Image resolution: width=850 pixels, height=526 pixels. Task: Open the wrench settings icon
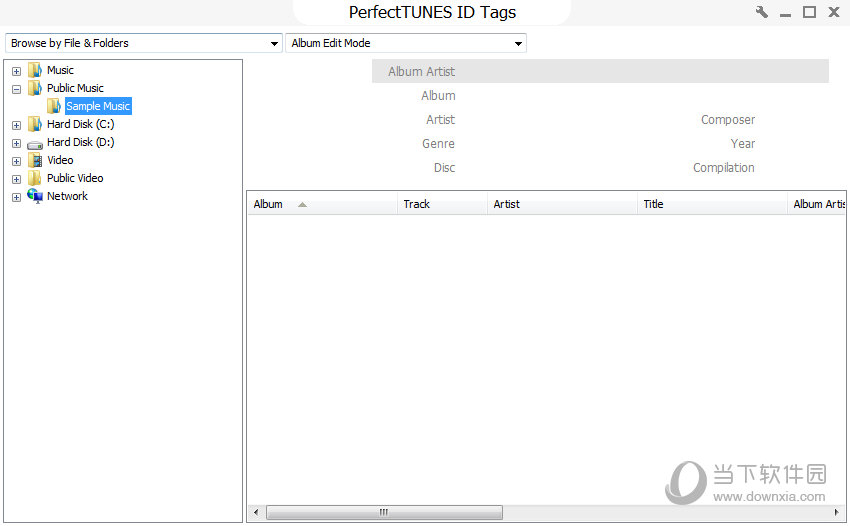pyautogui.click(x=762, y=12)
